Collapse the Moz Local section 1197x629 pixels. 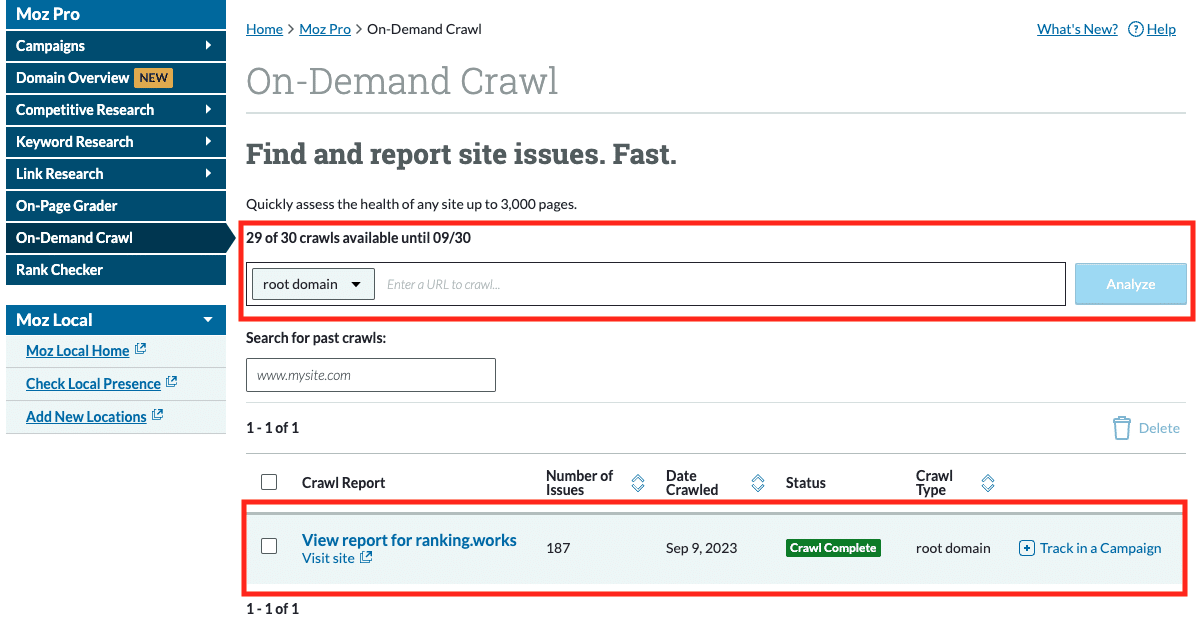point(208,320)
